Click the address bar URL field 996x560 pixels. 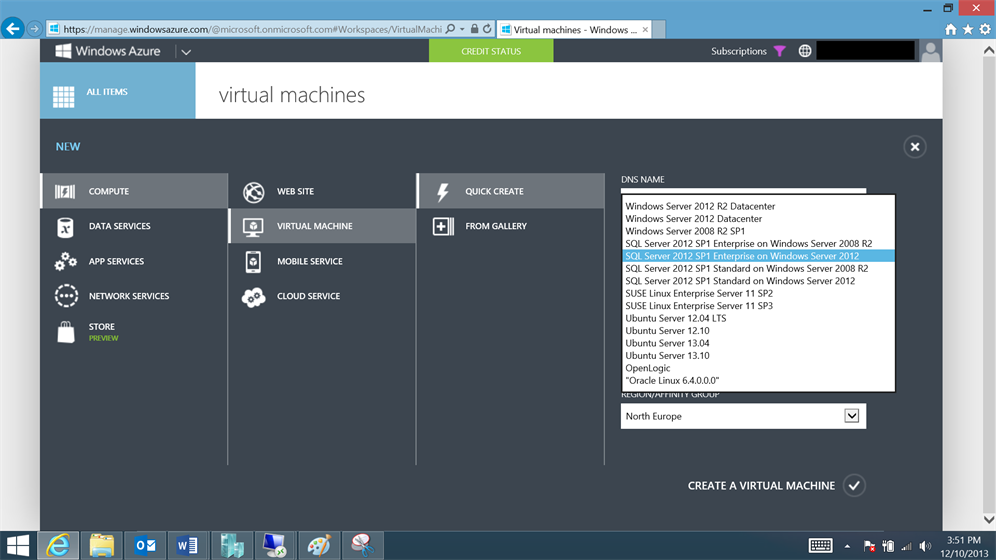click(252, 29)
